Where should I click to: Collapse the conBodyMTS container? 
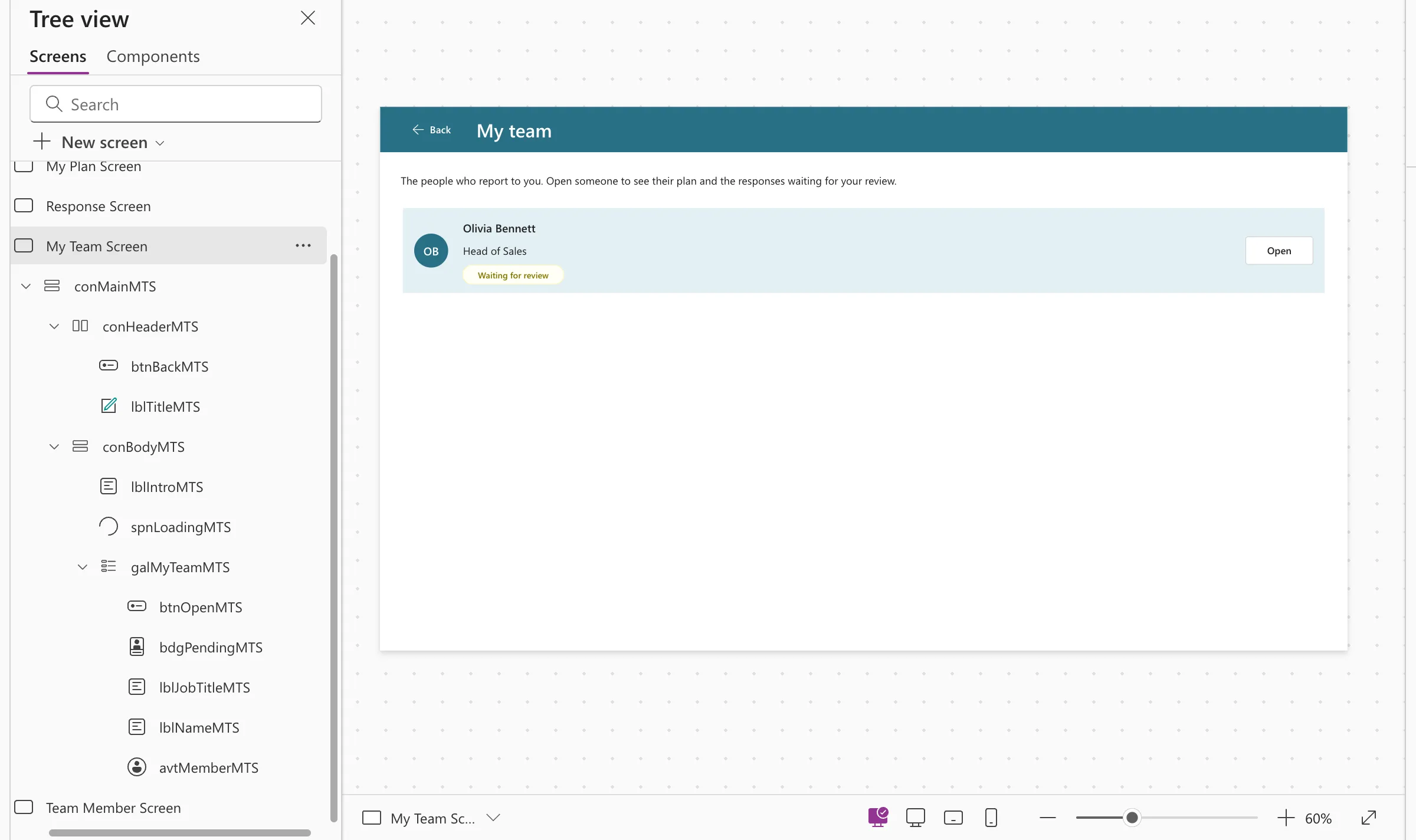pos(54,447)
